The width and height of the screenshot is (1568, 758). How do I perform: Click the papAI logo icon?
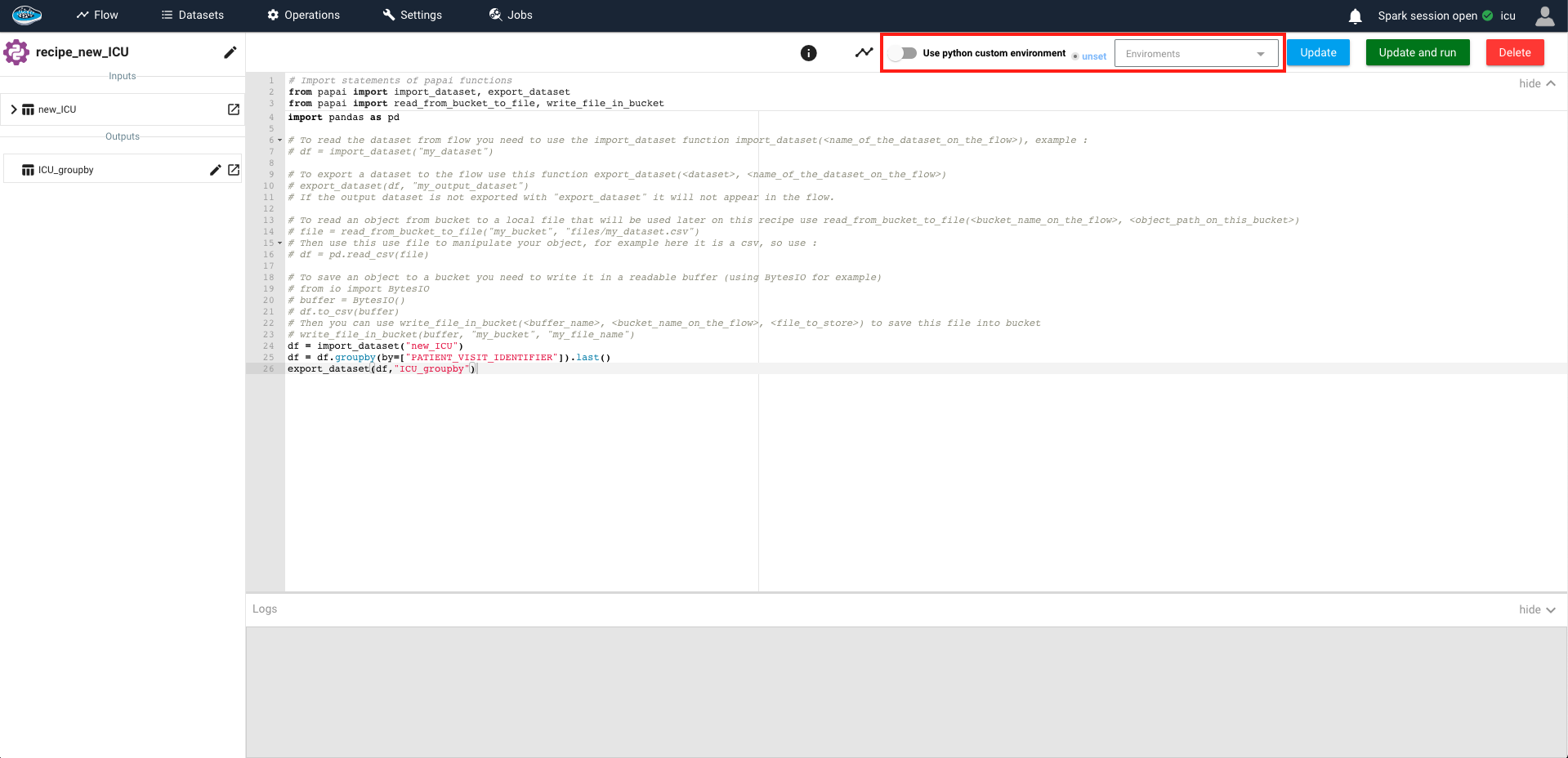tap(26, 15)
